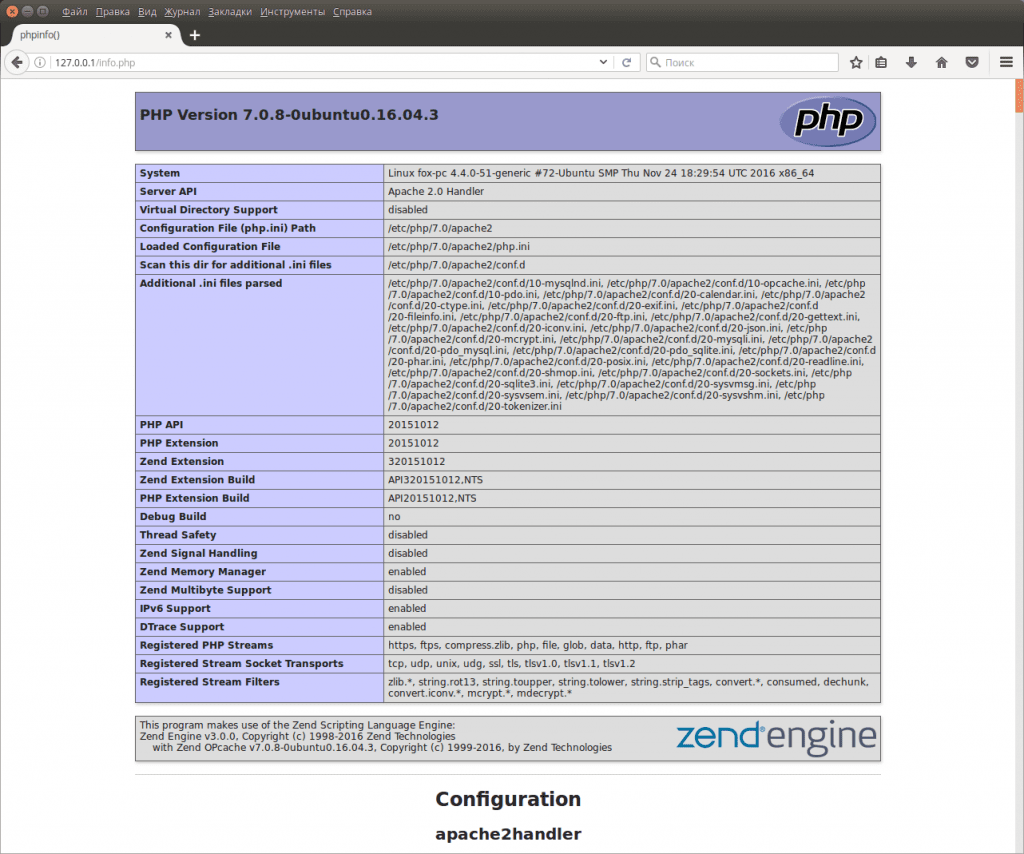Open the search engine magnifier dropdown
Screen dimensions: 1024x854
tap(656, 62)
